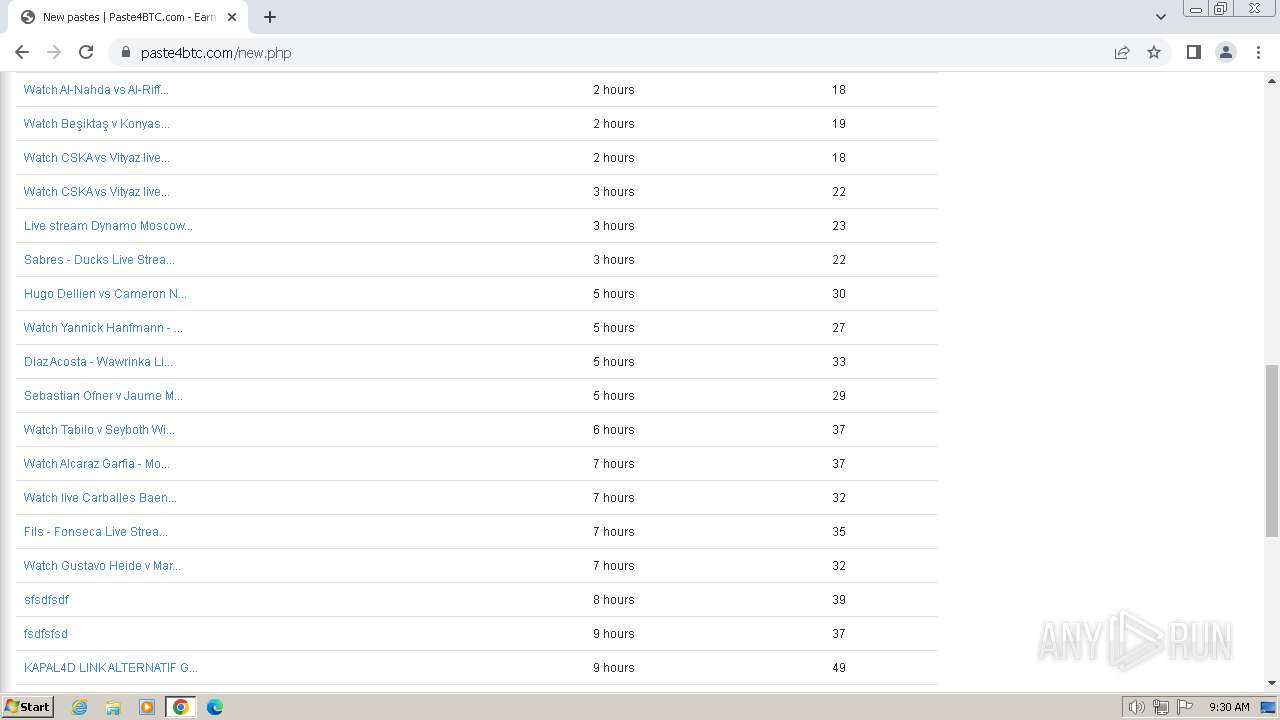Open network status tray icon

(1161, 707)
